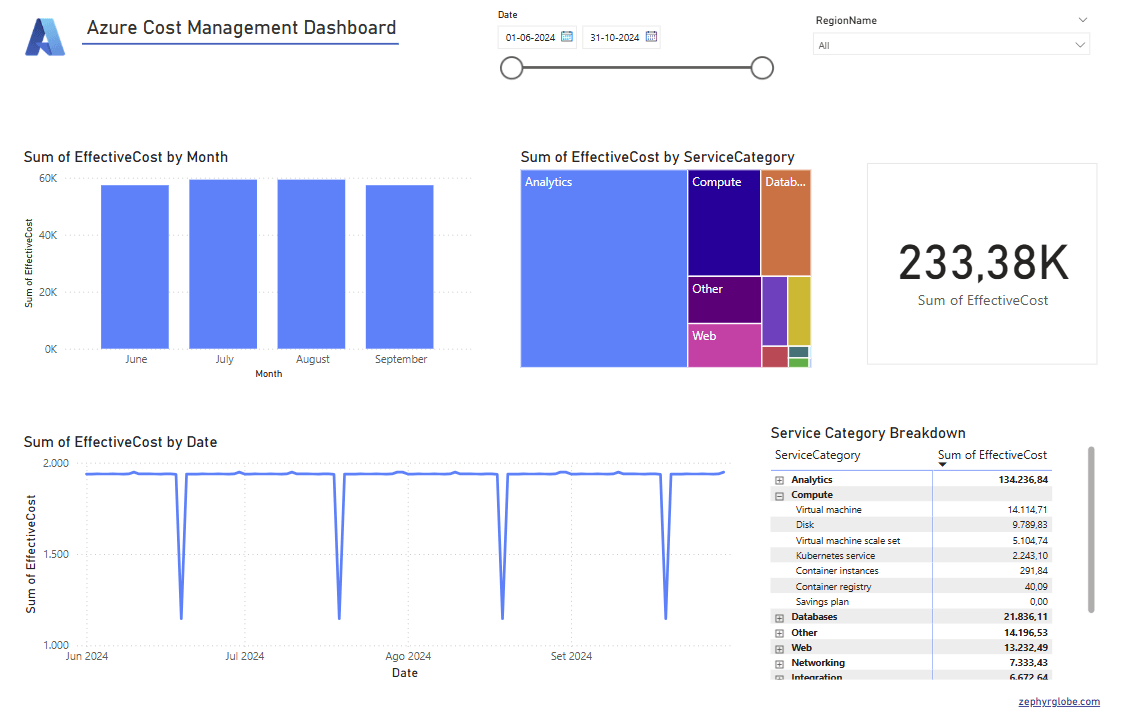
Task: Click the breakdown table vertical scrollbar
Action: 1091,530
